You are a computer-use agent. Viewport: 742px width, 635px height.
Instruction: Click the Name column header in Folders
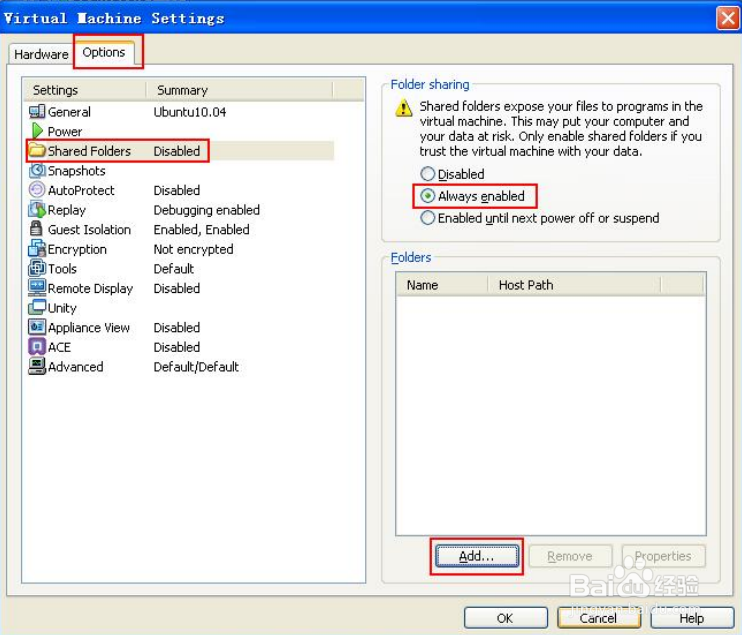(442, 285)
